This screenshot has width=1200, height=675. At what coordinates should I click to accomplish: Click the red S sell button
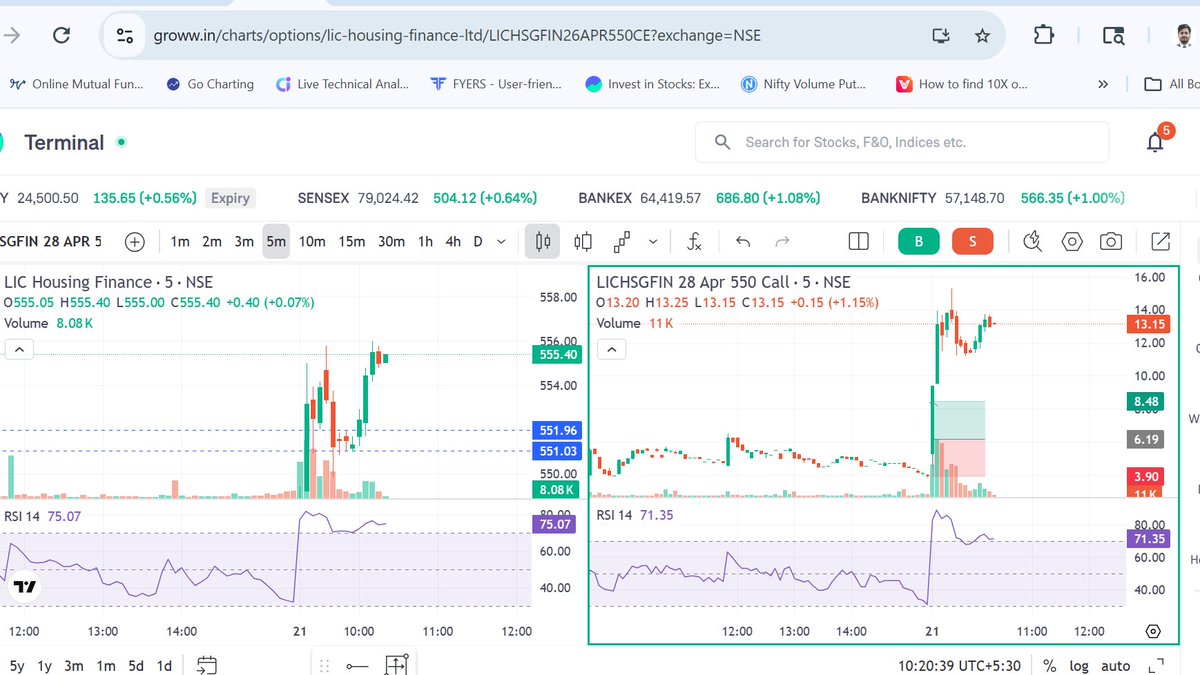coord(972,241)
